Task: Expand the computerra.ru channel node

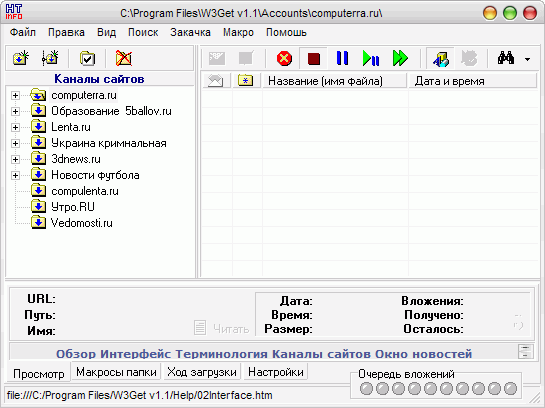Action: click(15, 95)
